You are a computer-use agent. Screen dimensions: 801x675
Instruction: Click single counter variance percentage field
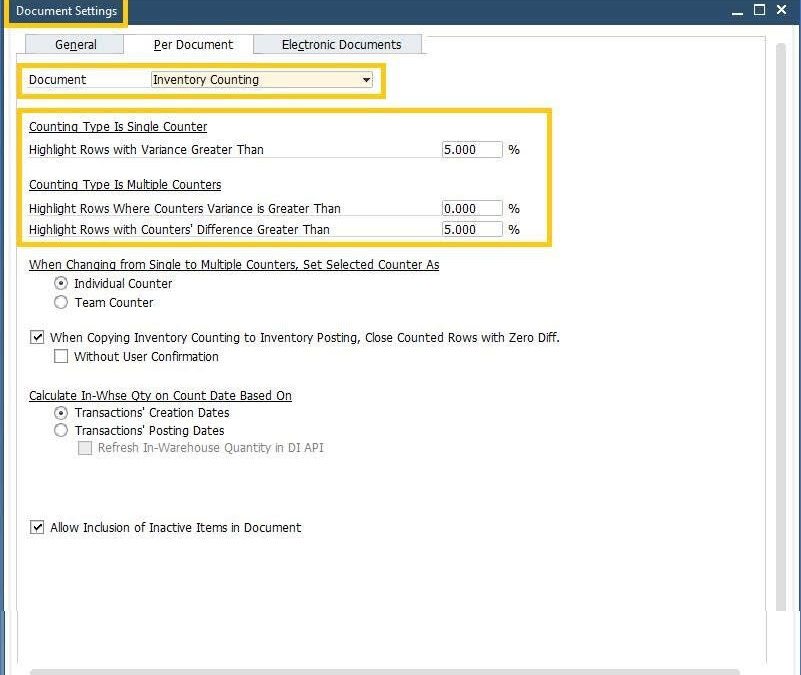tap(472, 150)
